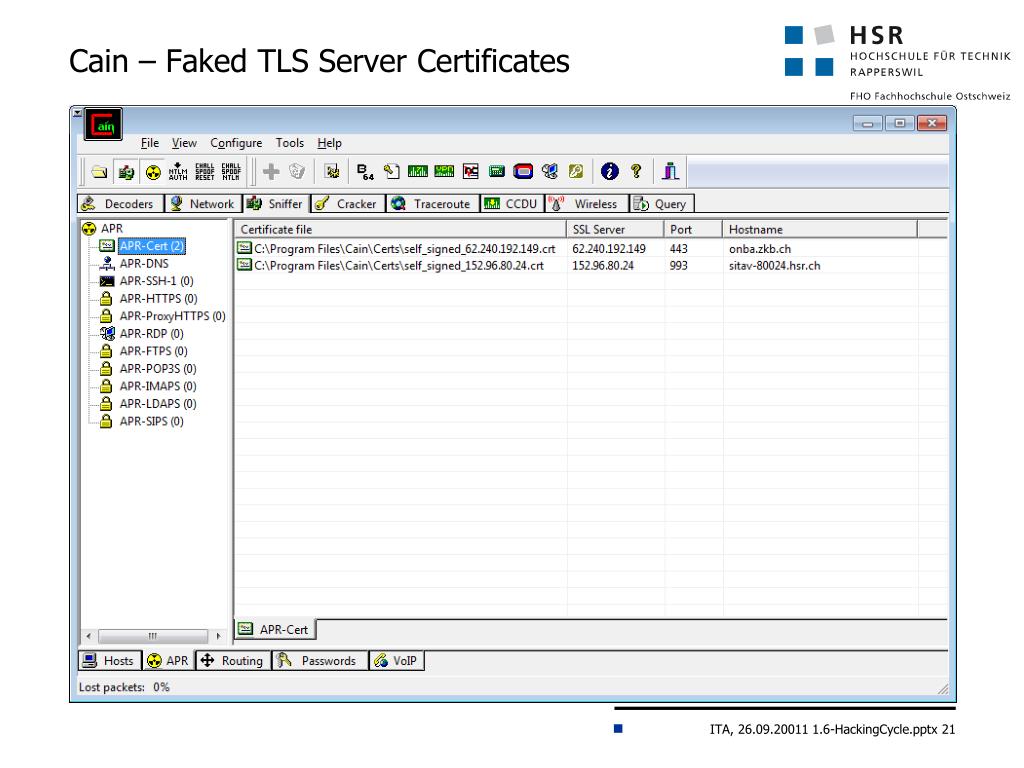Screen dimensions: 1024x768
Task: Open the File menu
Action: click(150, 143)
